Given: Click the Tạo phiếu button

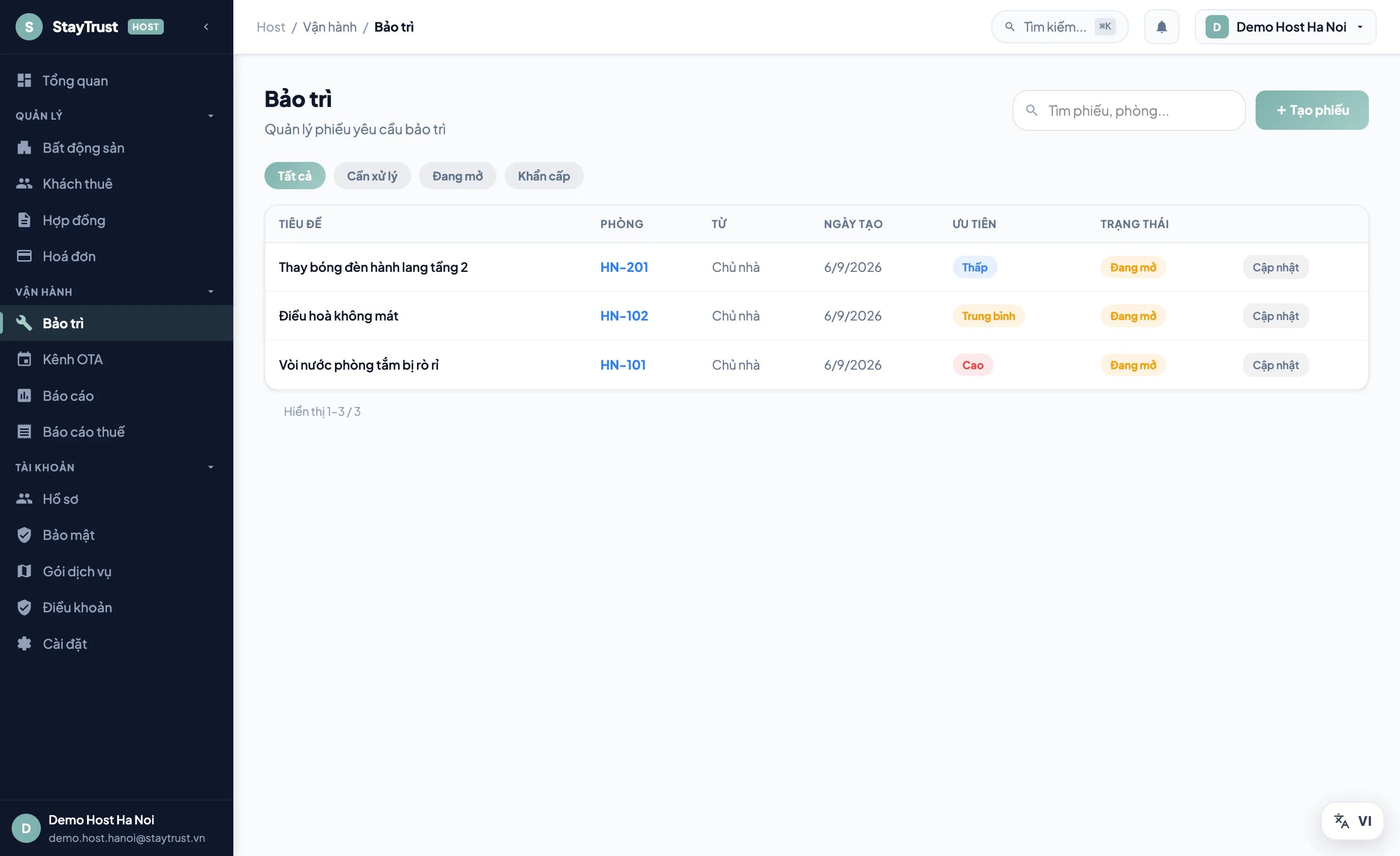Looking at the screenshot, I should (1312, 110).
